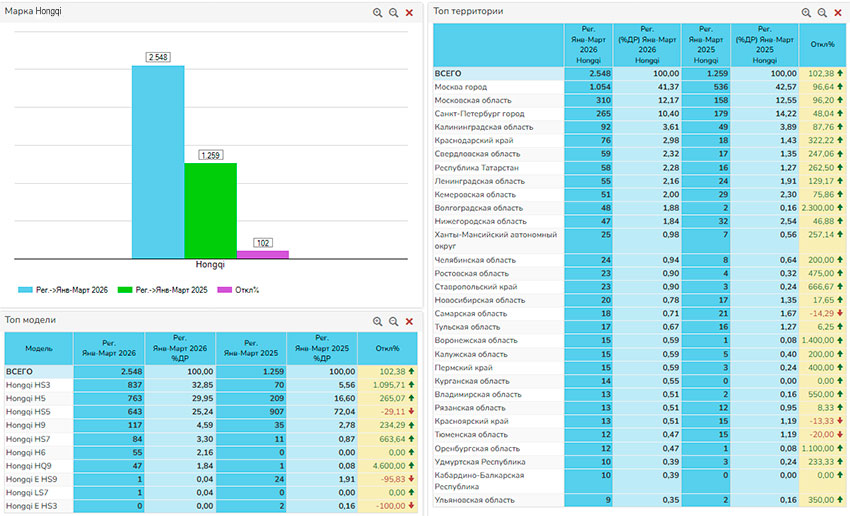The height and width of the screenshot is (516, 850).
Task: Sort by the Модель column header
Action: click(38, 349)
